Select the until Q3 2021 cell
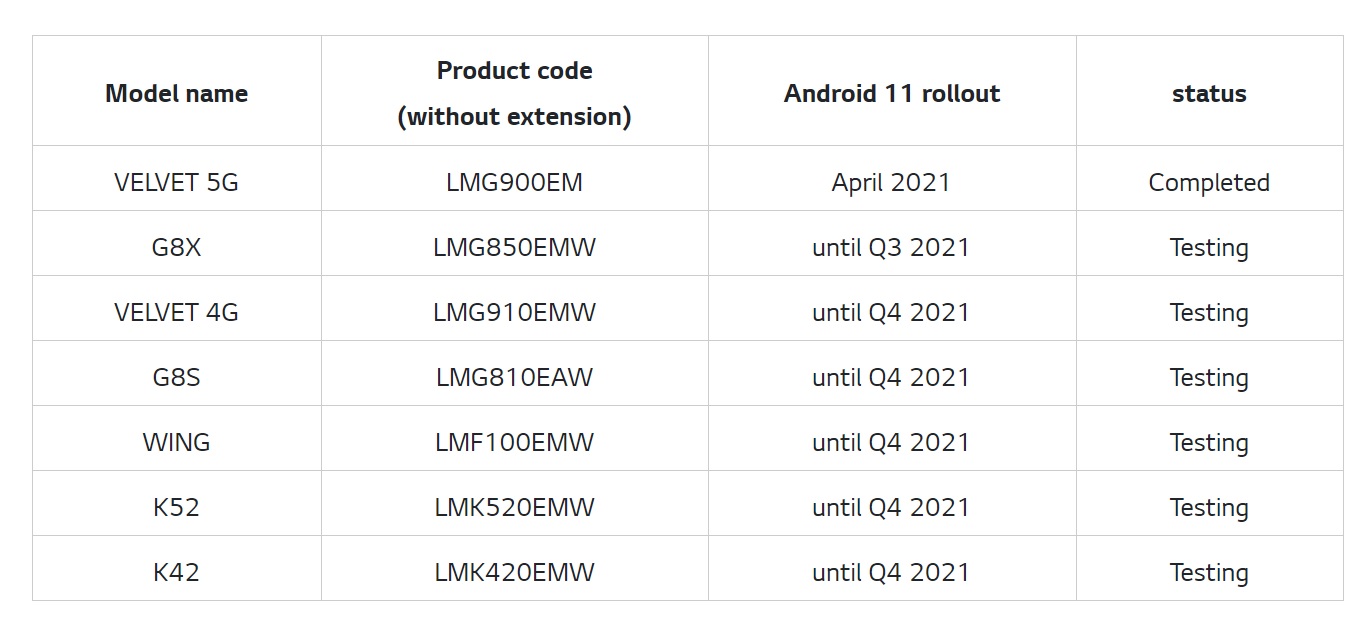Viewport: 1370px width, 622px height. (891, 248)
